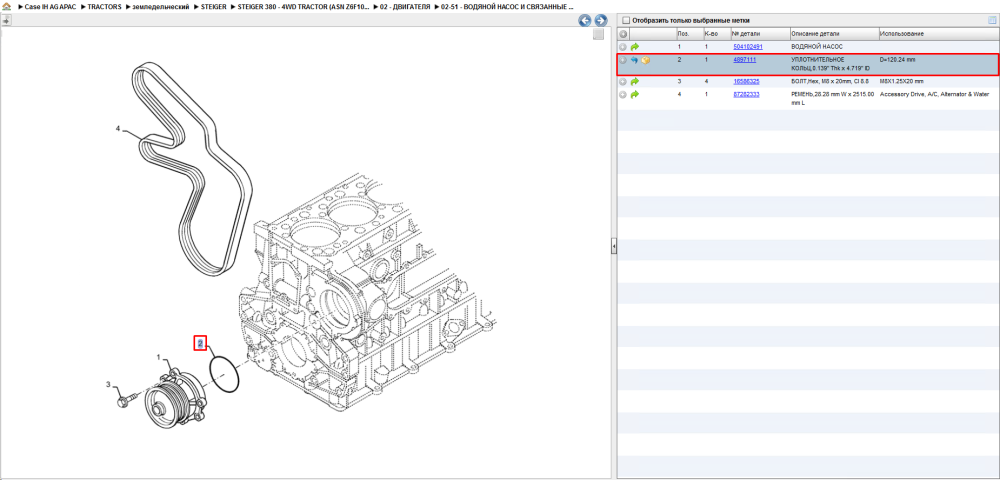Click the O-ring drawing in the diagram
The image size is (1000, 480).
point(224,374)
